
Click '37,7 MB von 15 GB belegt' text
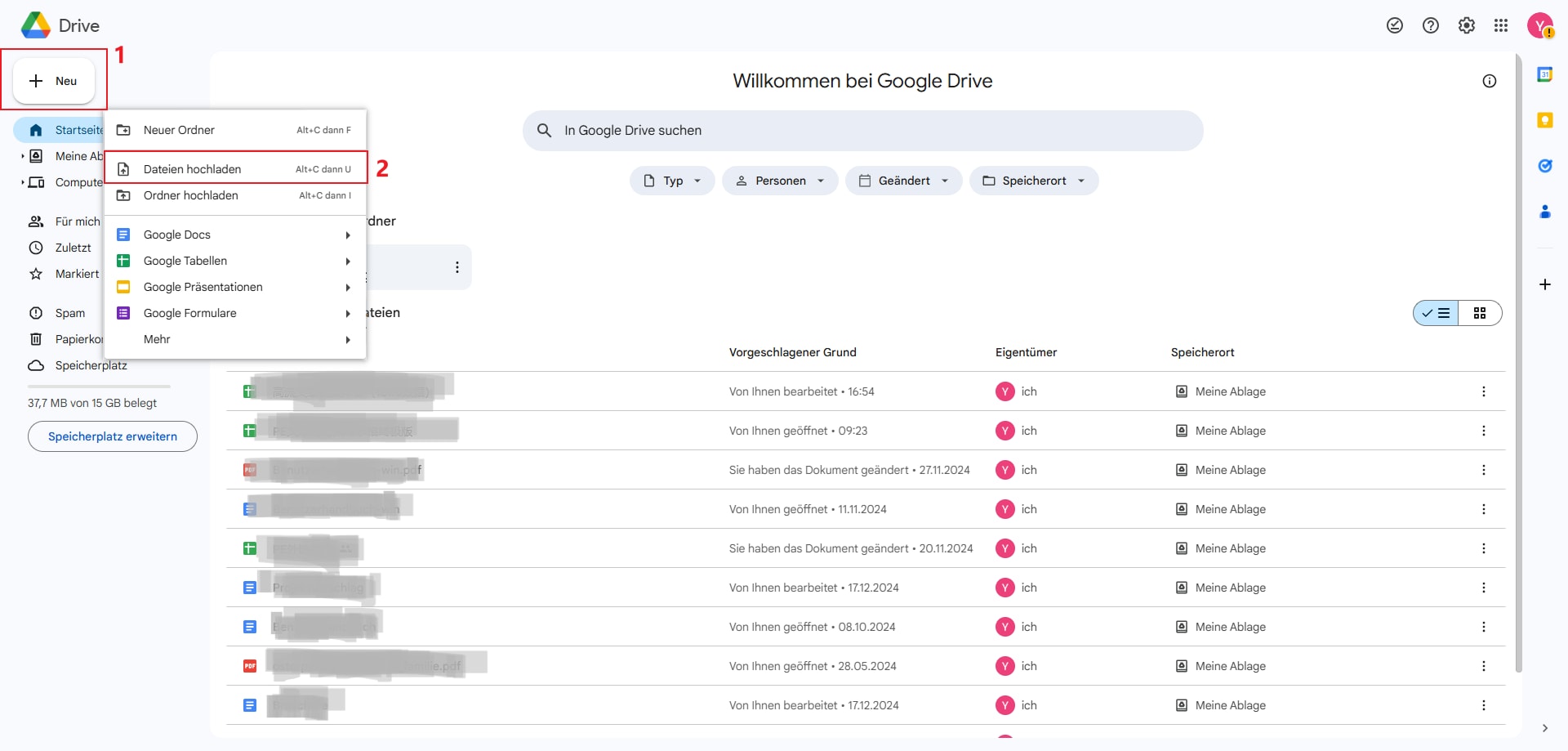click(92, 403)
